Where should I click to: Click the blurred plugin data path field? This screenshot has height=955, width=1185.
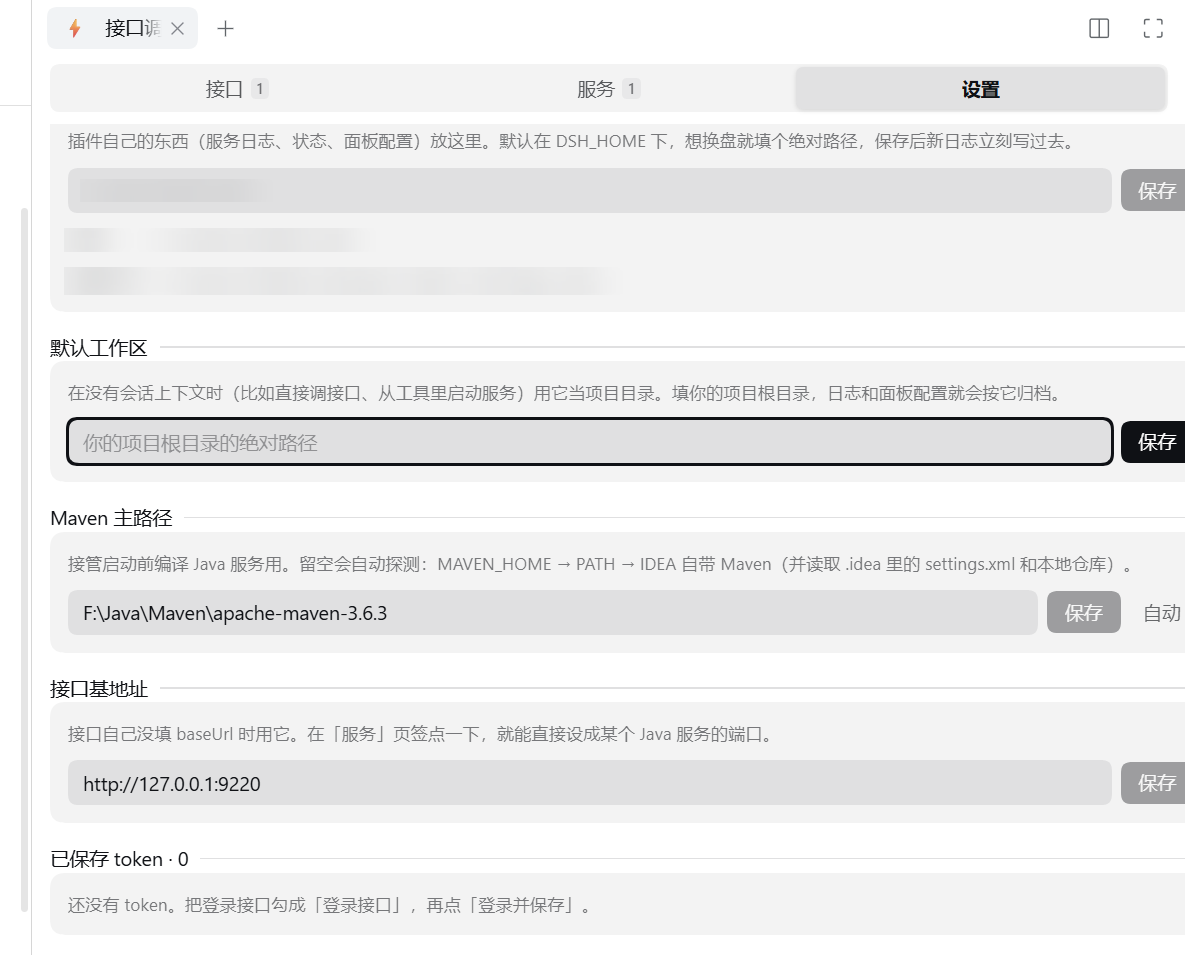[x=589, y=190]
